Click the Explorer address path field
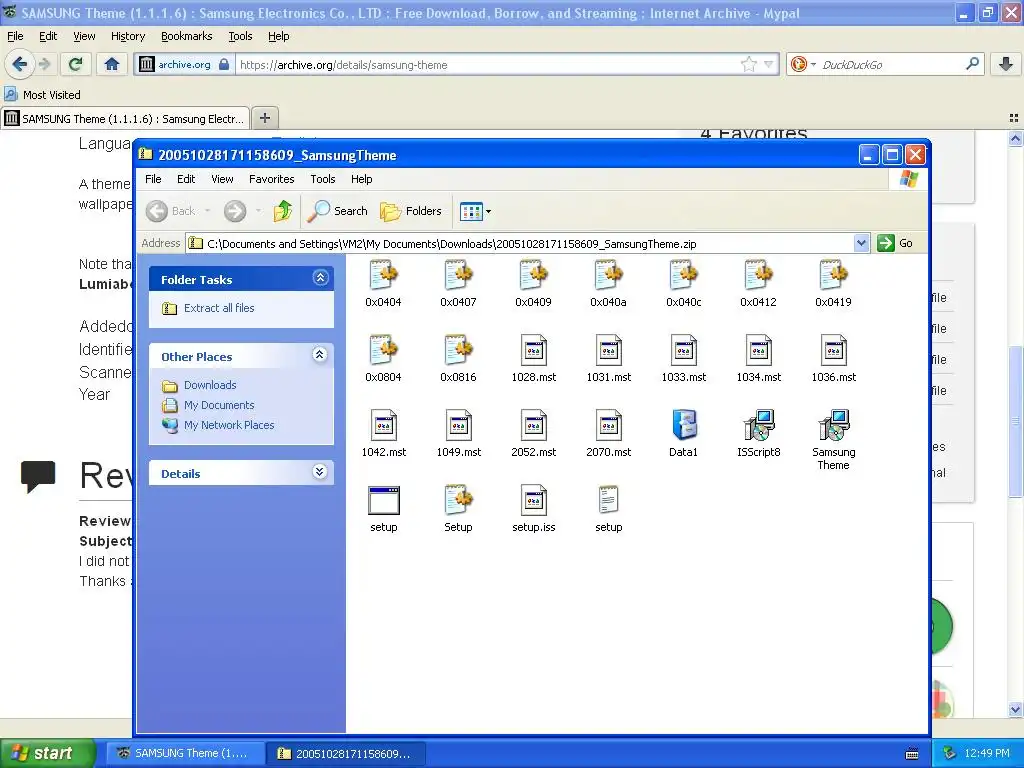The width and height of the screenshot is (1024, 768). [529, 244]
